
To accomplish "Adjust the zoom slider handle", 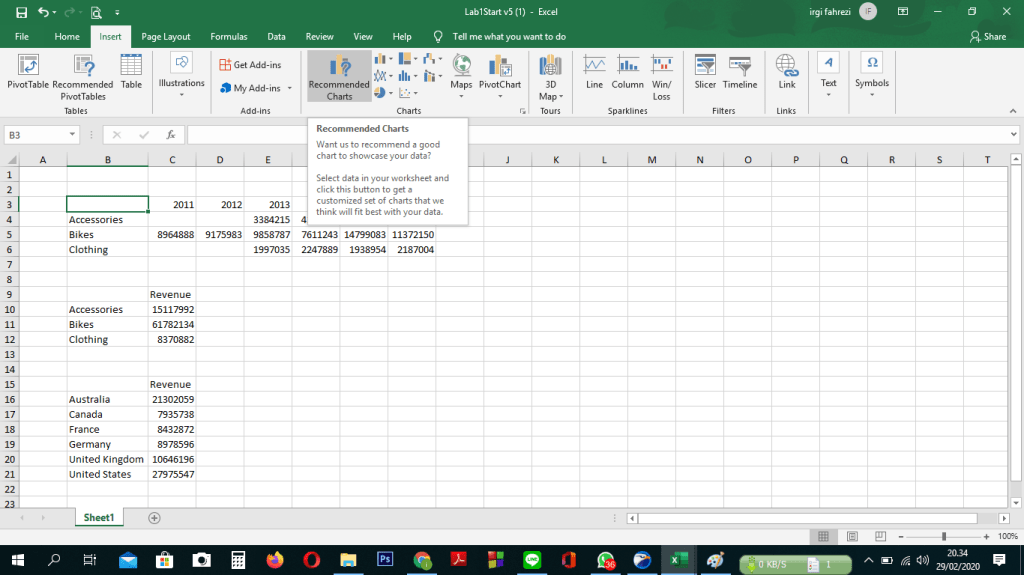I will pyautogui.click(x=943, y=537).
